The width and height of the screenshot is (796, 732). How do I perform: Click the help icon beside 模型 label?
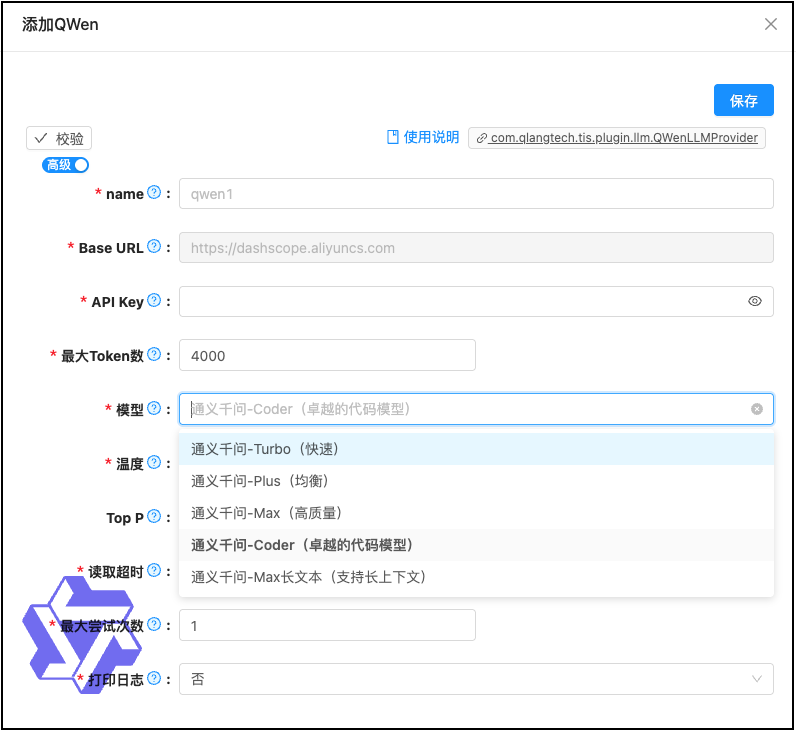tap(154, 409)
